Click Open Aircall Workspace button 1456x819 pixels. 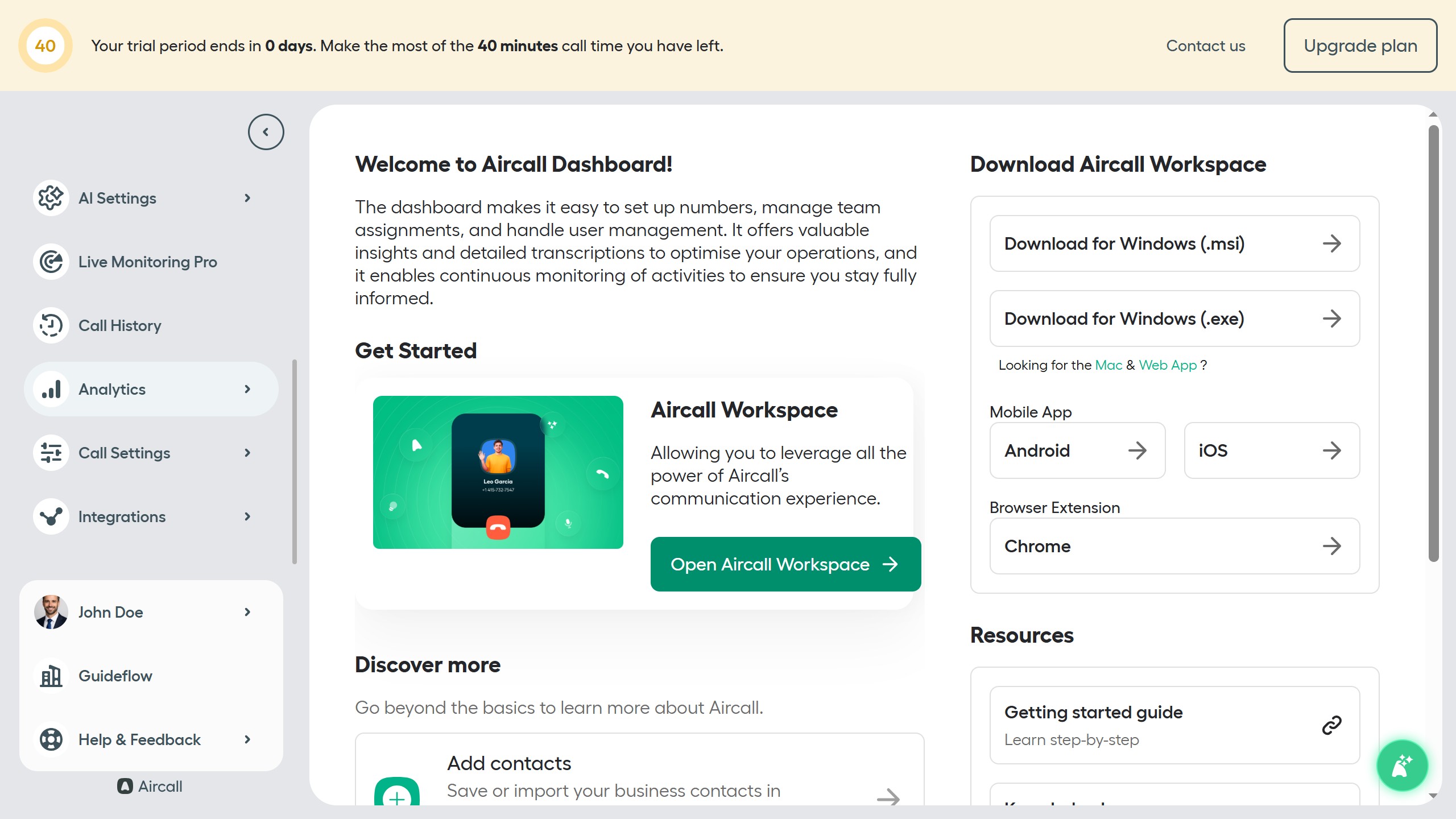coord(785,564)
